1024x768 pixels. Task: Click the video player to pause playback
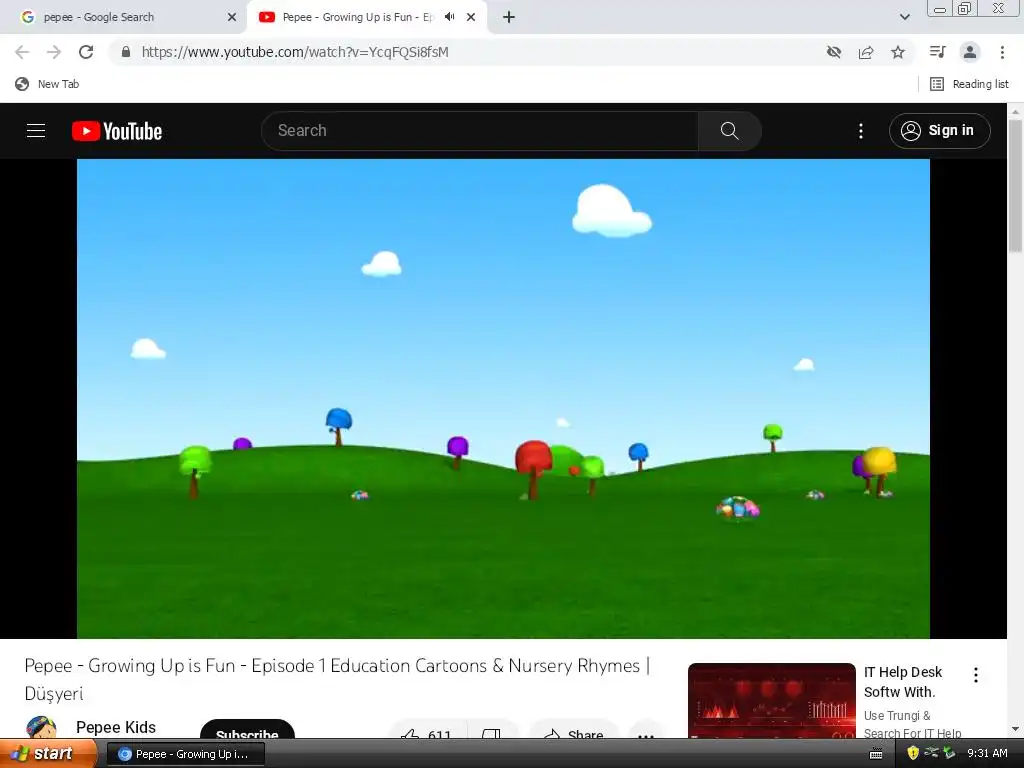point(503,398)
